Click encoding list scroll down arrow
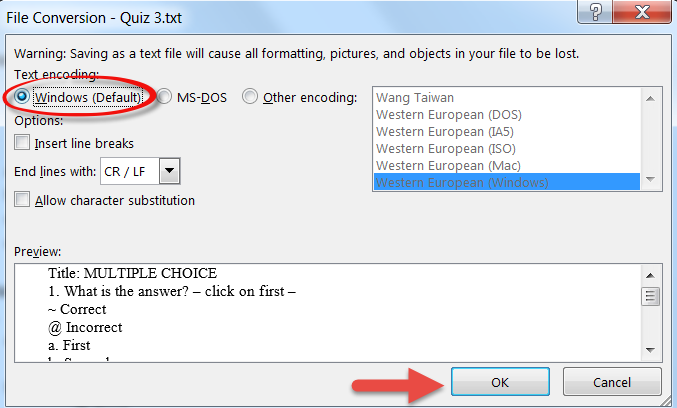 651,180
